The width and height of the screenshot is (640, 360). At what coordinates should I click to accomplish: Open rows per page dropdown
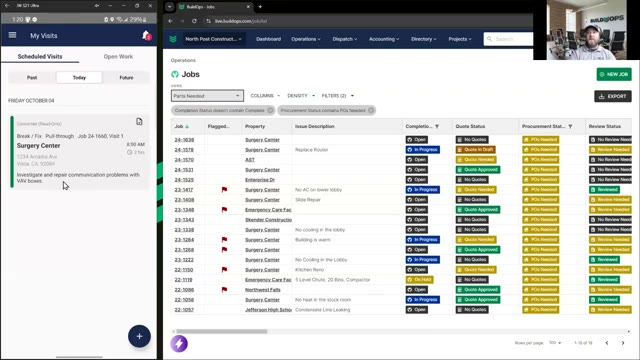click(555, 343)
